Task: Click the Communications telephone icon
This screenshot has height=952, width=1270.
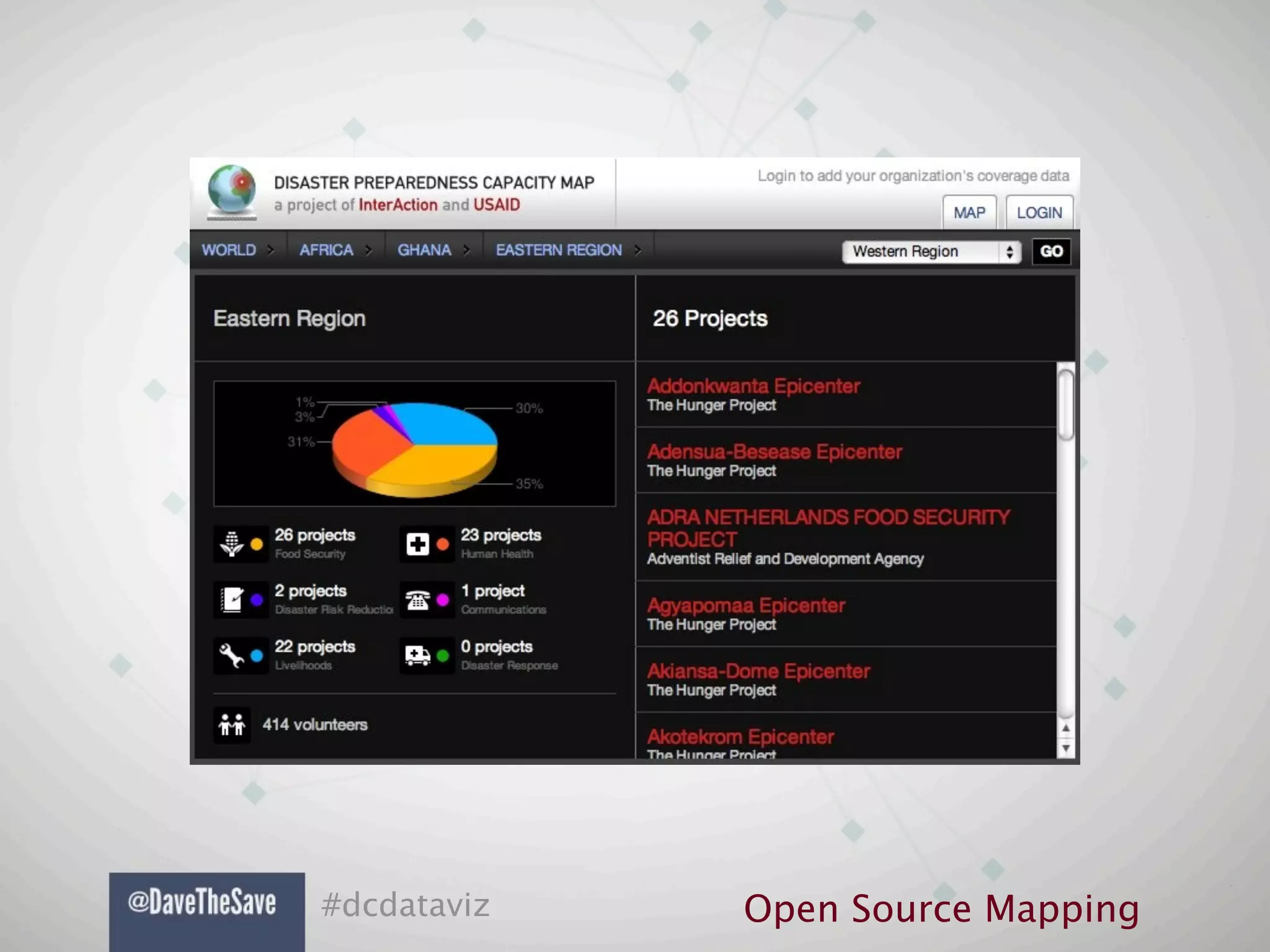Action: point(417,600)
